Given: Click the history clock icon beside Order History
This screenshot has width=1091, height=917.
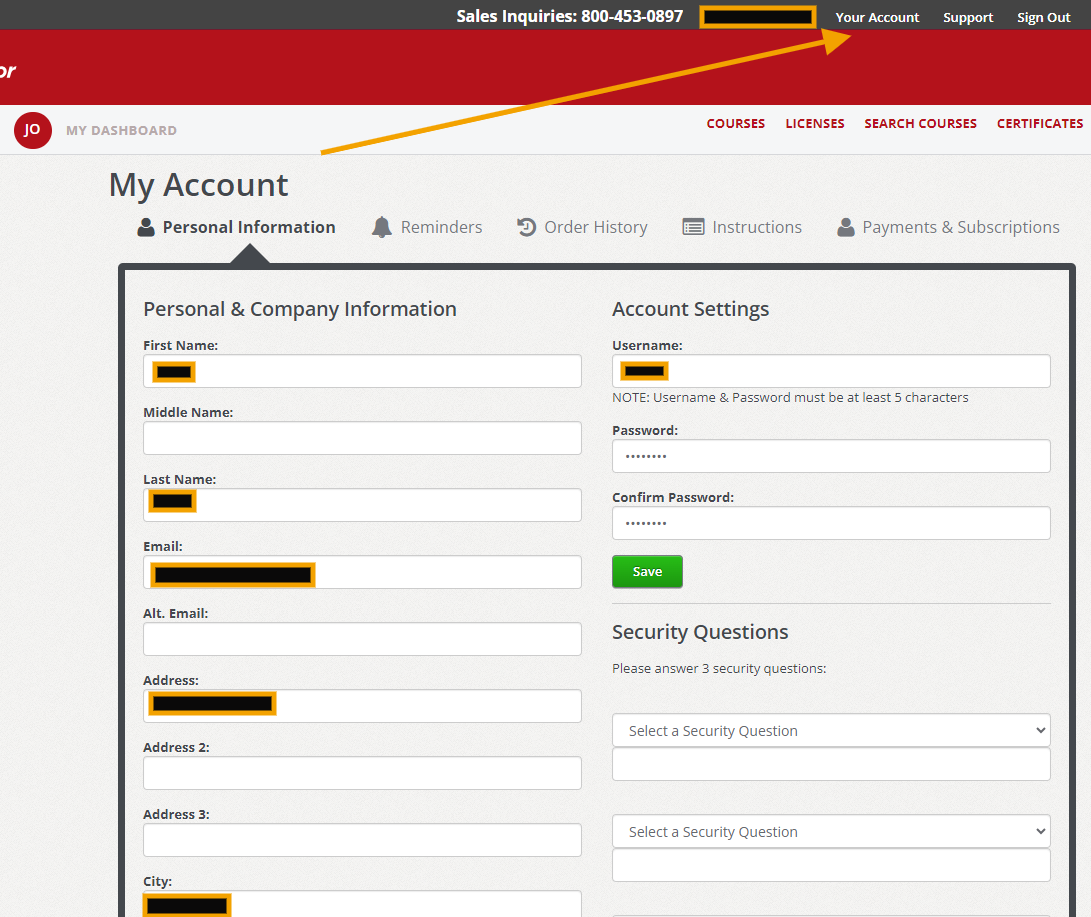Looking at the screenshot, I should 527,226.
